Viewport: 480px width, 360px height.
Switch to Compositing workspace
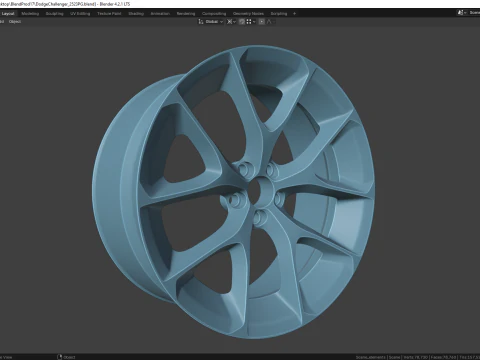pos(214,14)
